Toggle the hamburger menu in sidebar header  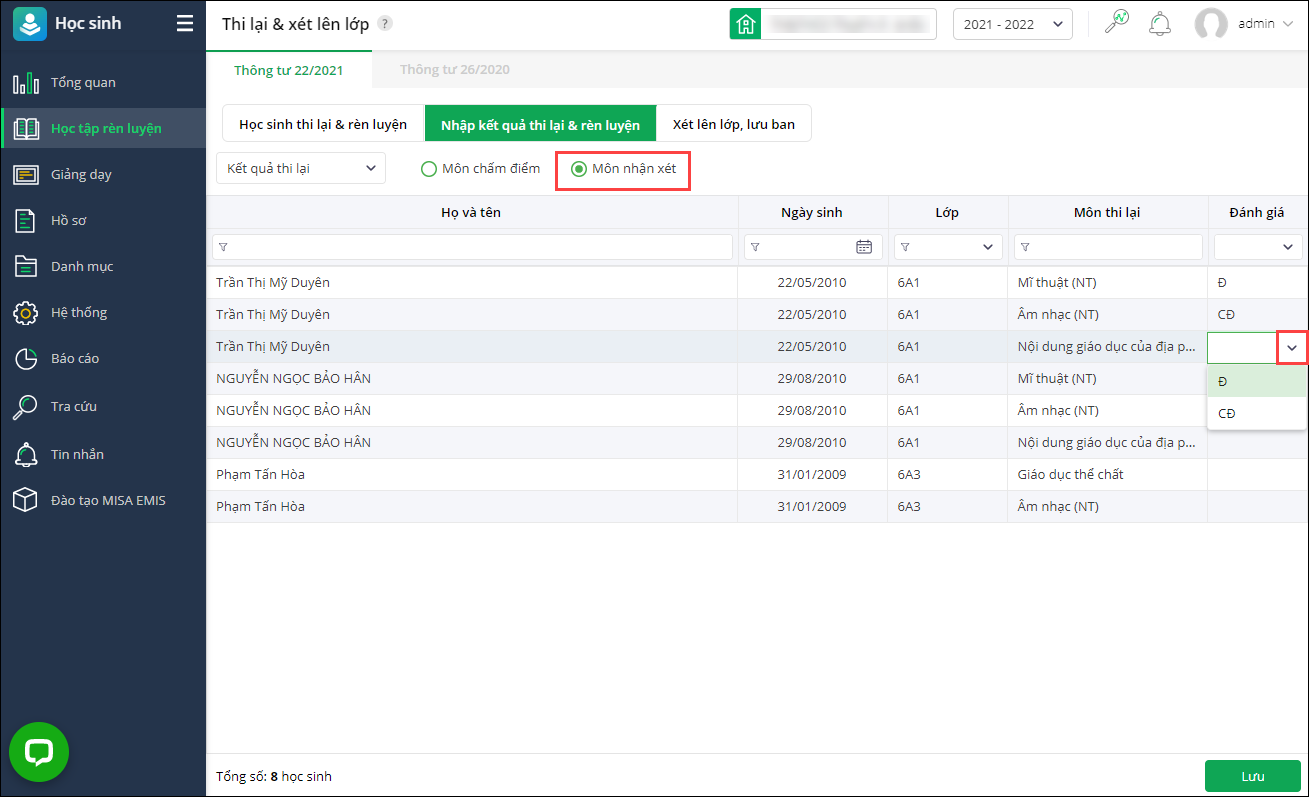tap(185, 24)
